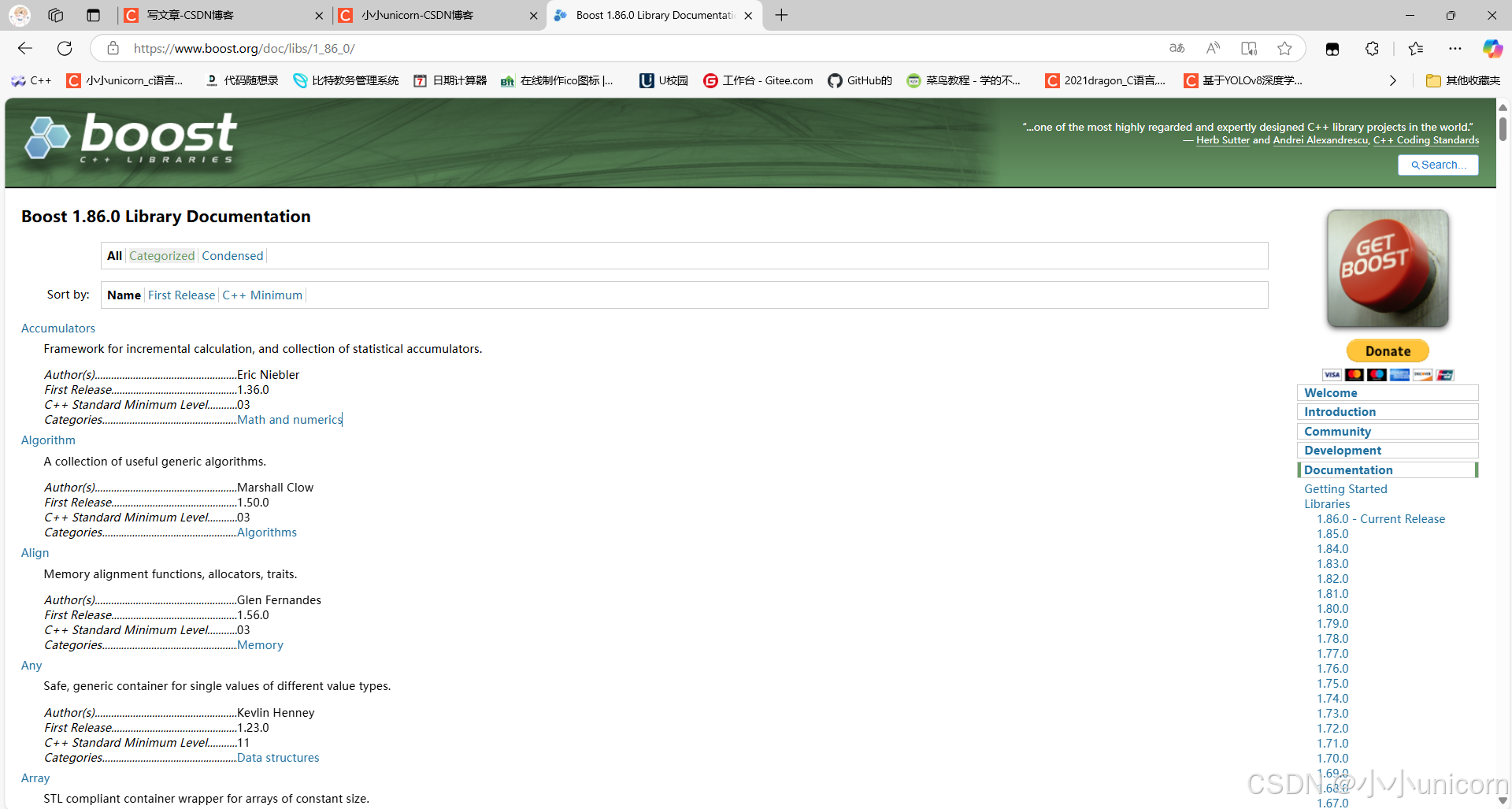Select the All view filter
1512x809 pixels.
114,255
